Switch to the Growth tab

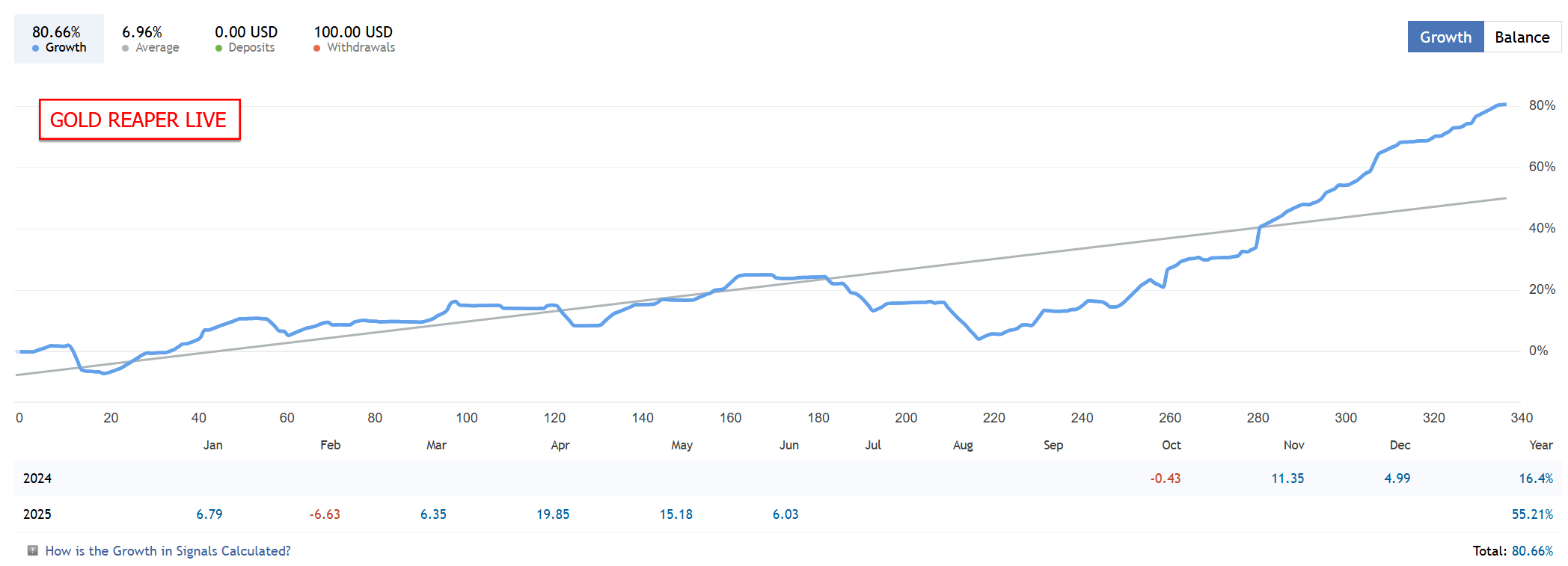[x=1445, y=37]
